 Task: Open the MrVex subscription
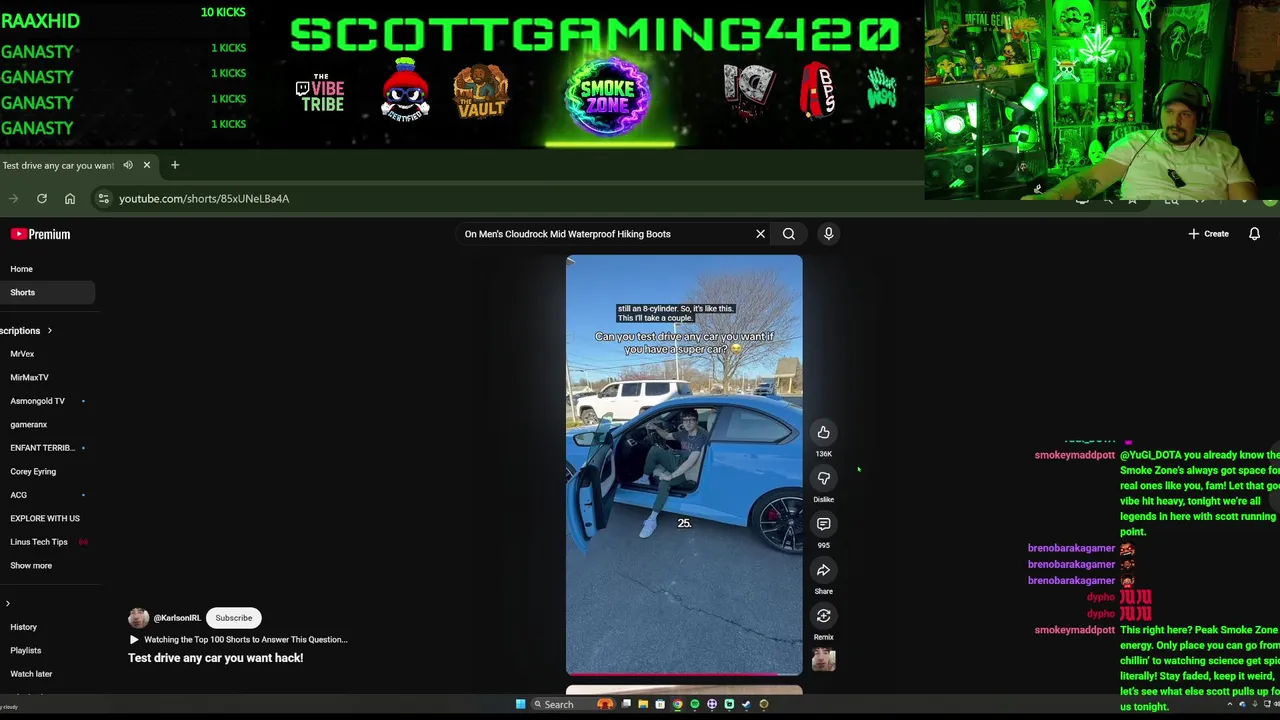tap(22, 354)
